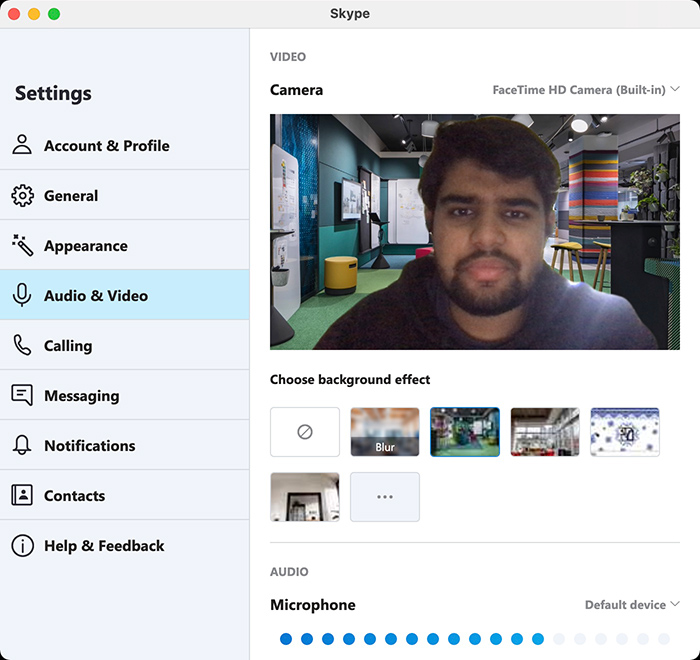Click the person icon beside Account & Profile
700x660 pixels.
click(22, 145)
